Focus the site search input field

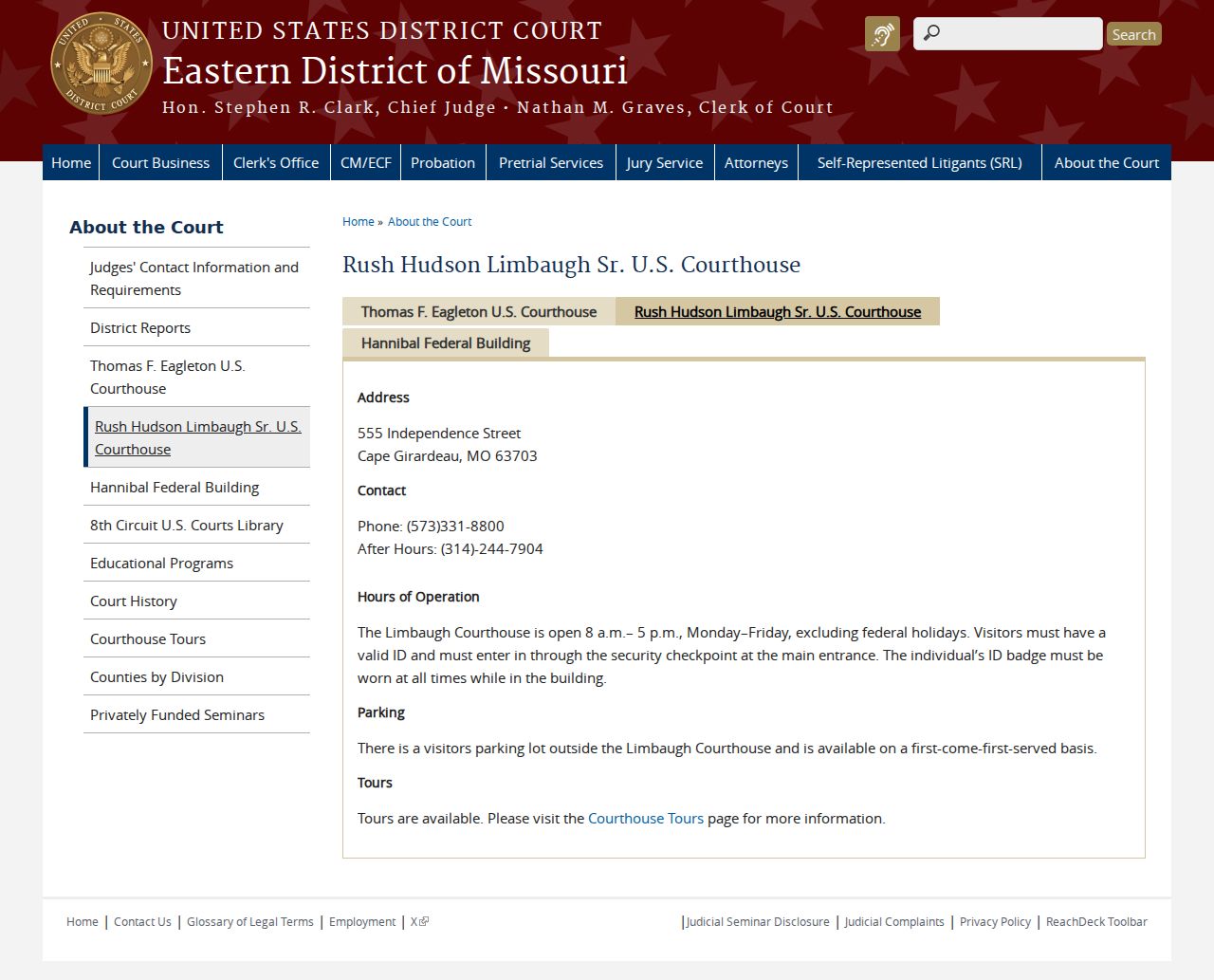1007,34
